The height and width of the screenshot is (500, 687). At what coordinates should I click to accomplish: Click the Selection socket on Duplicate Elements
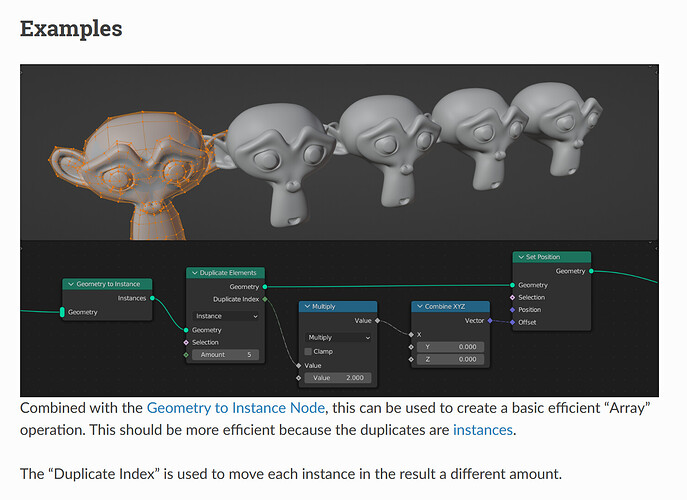pyautogui.click(x=186, y=342)
